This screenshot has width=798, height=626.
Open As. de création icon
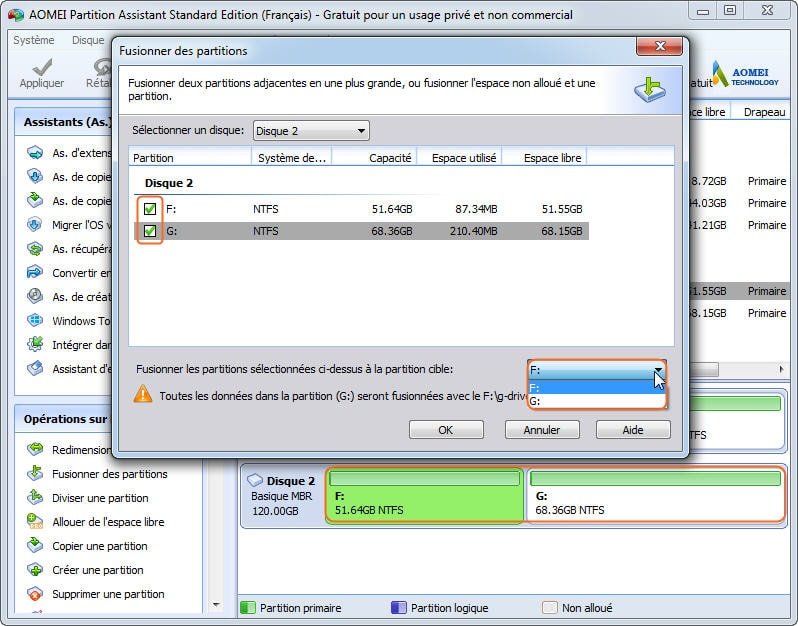click(35, 296)
